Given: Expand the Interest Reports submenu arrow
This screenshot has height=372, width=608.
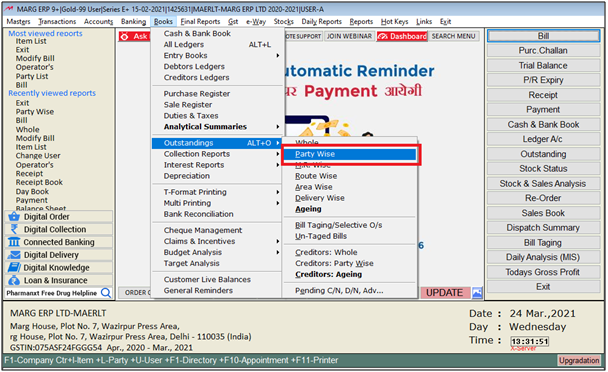Looking at the screenshot, I should (x=278, y=165).
